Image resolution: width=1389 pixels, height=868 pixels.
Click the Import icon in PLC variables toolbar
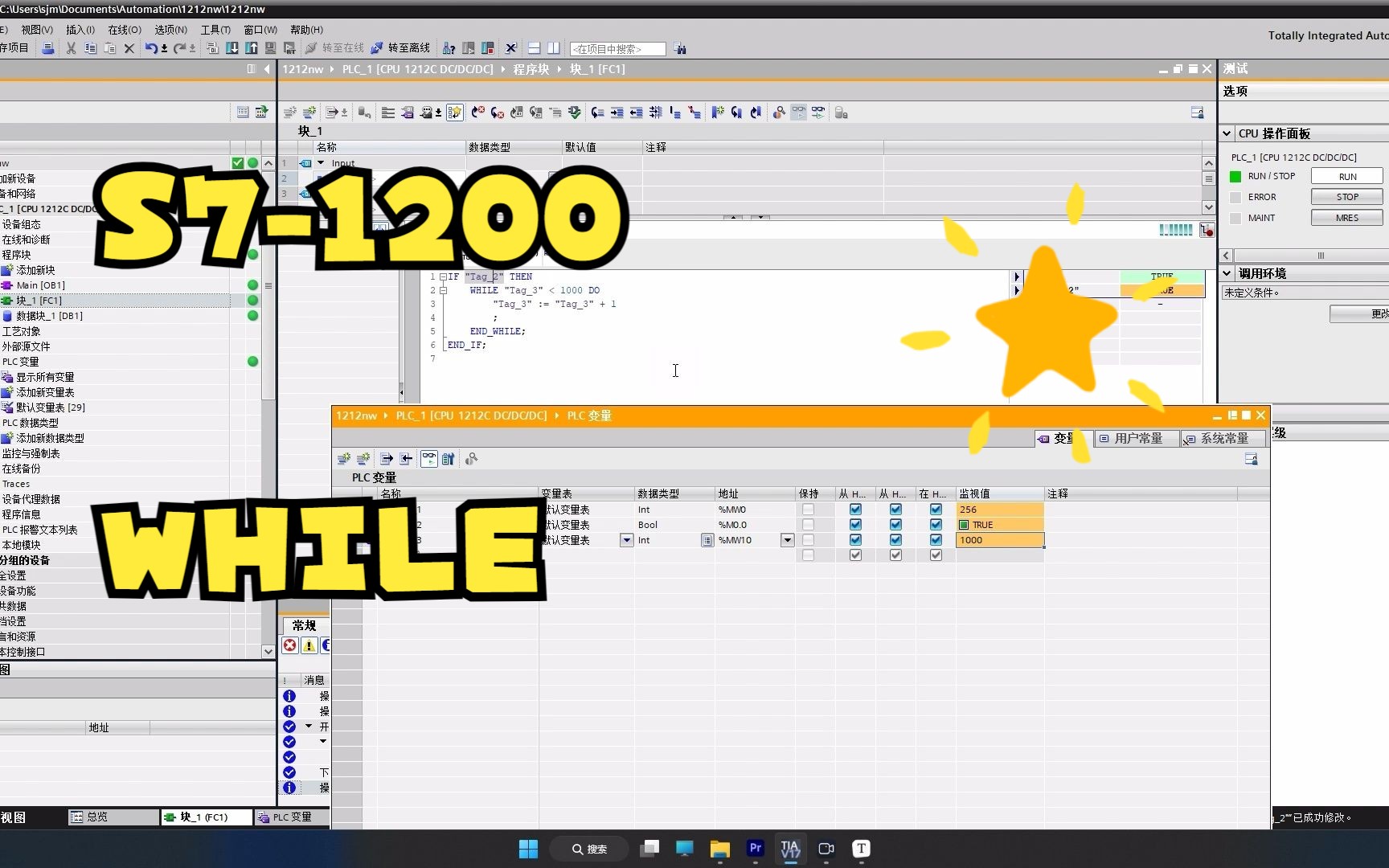(406, 459)
